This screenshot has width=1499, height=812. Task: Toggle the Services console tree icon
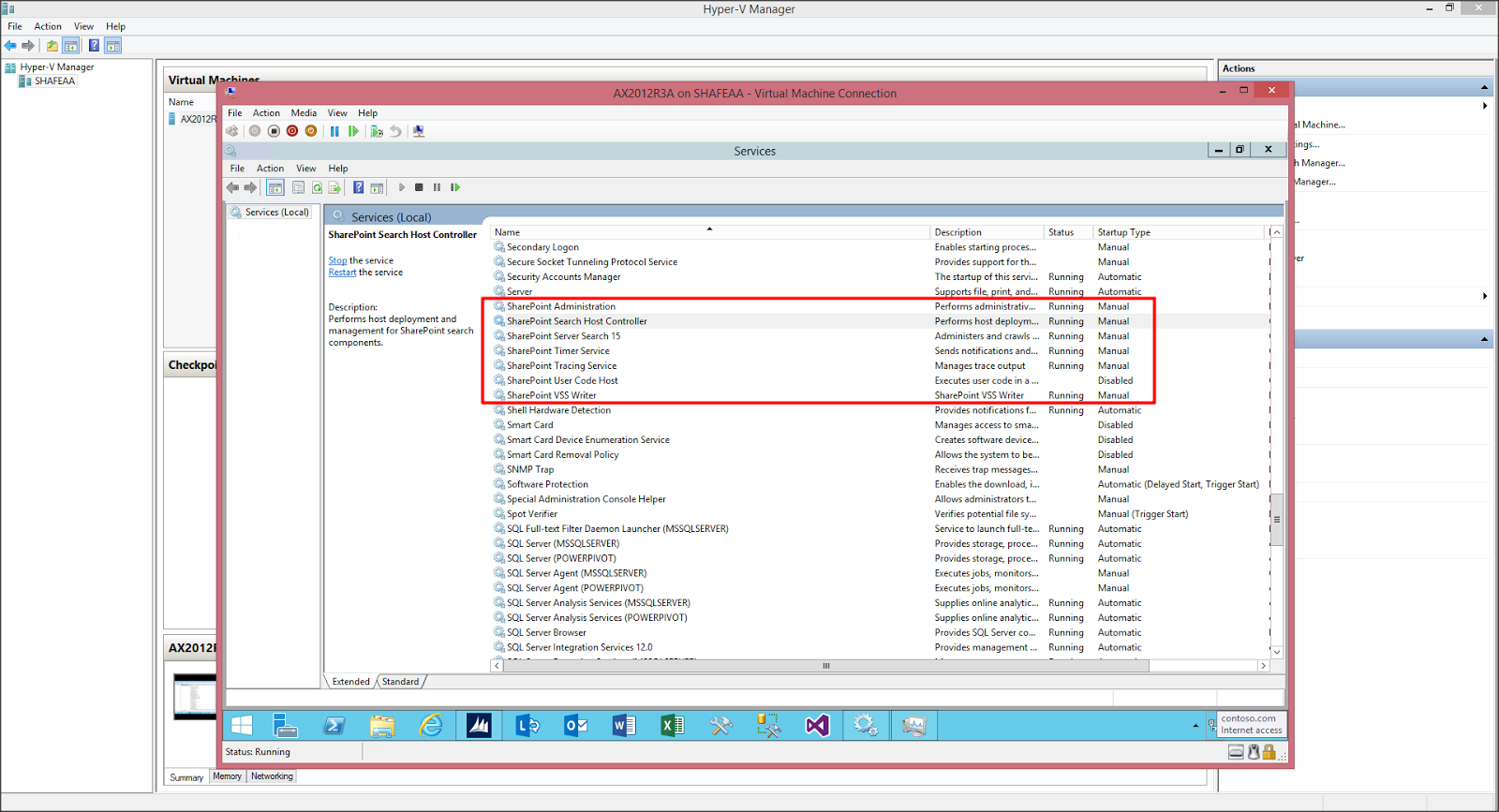pos(275,187)
